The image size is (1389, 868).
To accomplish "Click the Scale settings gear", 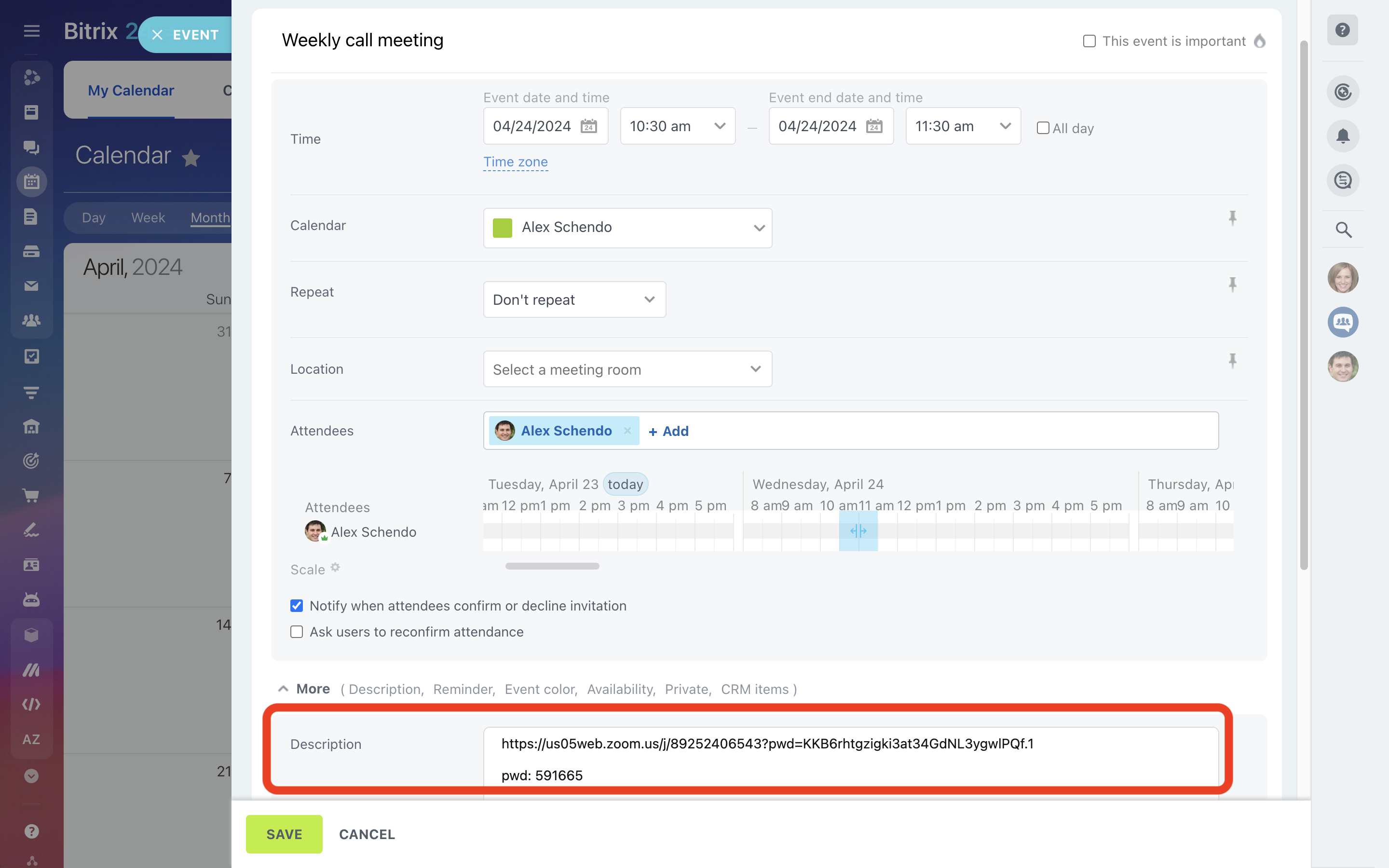I will pyautogui.click(x=335, y=568).
